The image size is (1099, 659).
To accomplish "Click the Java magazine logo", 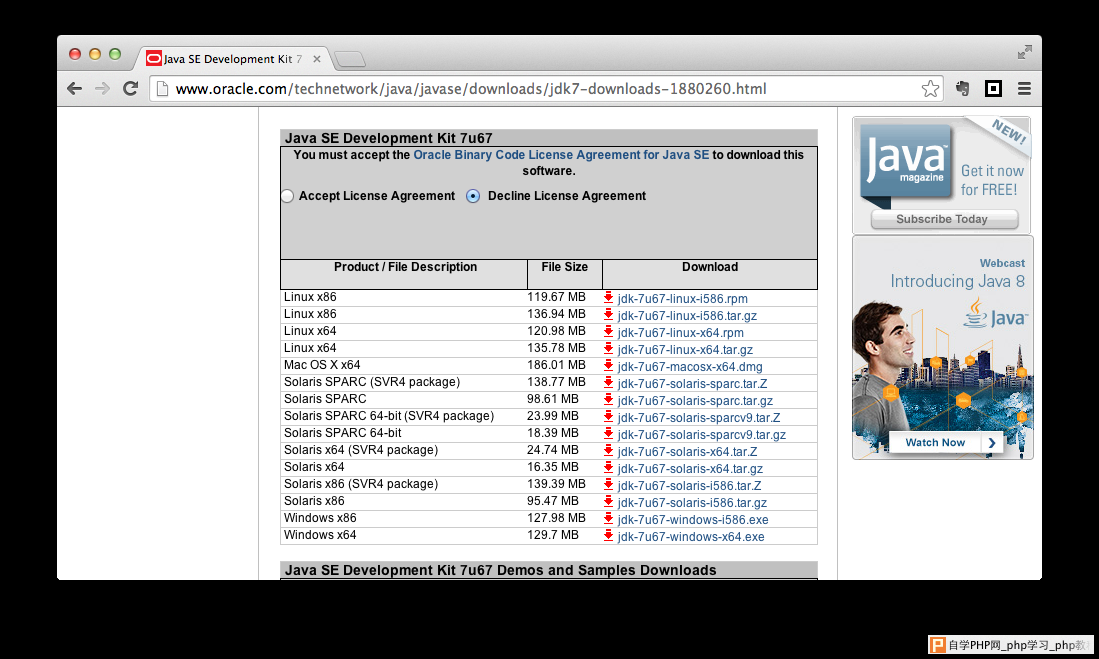I will (x=906, y=162).
